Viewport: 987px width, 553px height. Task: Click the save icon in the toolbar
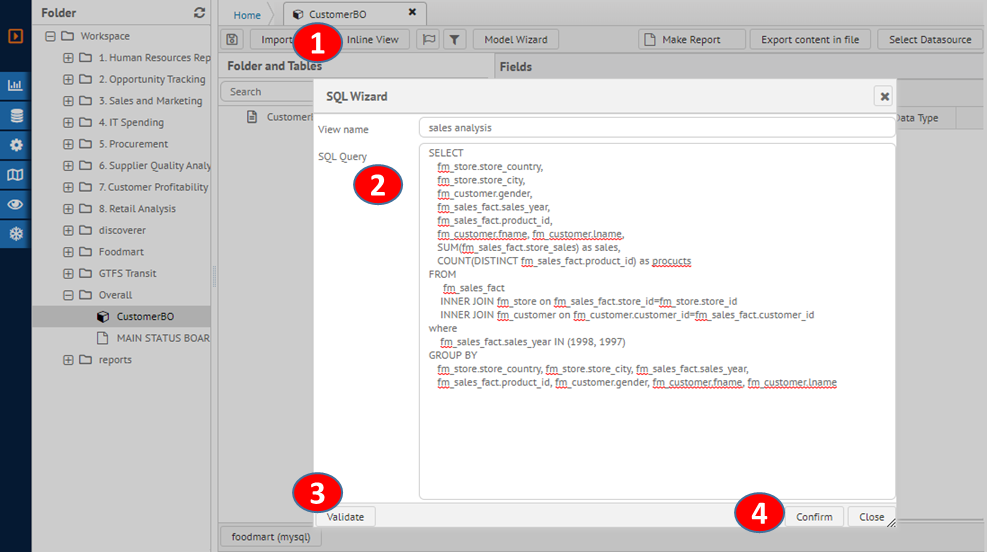(233, 40)
